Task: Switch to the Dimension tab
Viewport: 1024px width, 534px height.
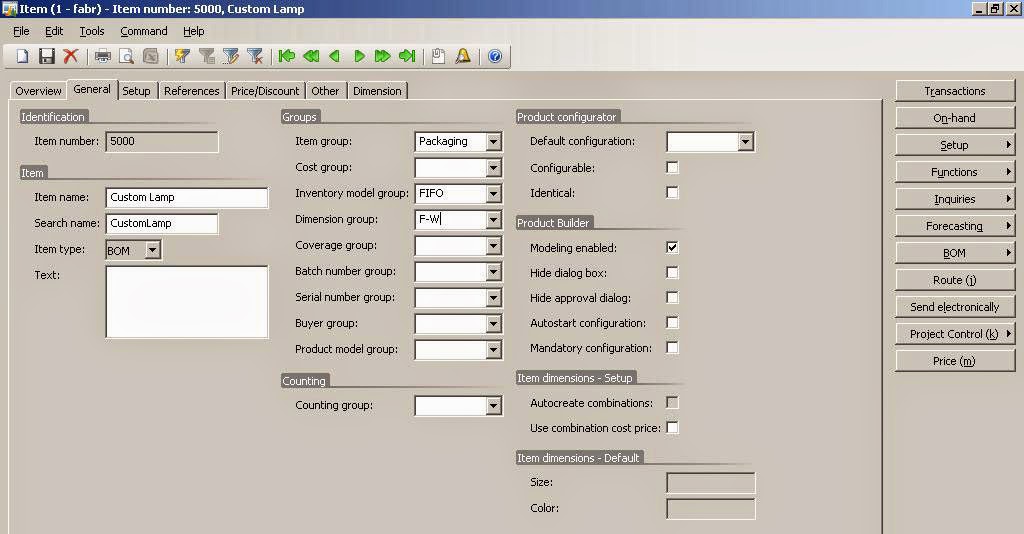Action: [377, 91]
